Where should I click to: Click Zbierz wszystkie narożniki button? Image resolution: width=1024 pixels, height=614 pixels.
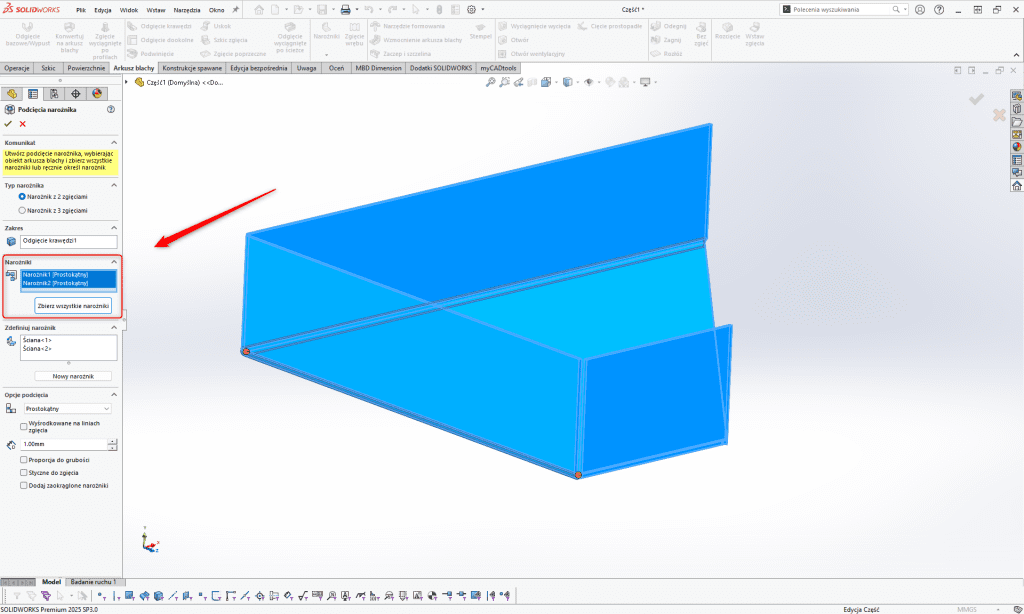click(x=73, y=306)
